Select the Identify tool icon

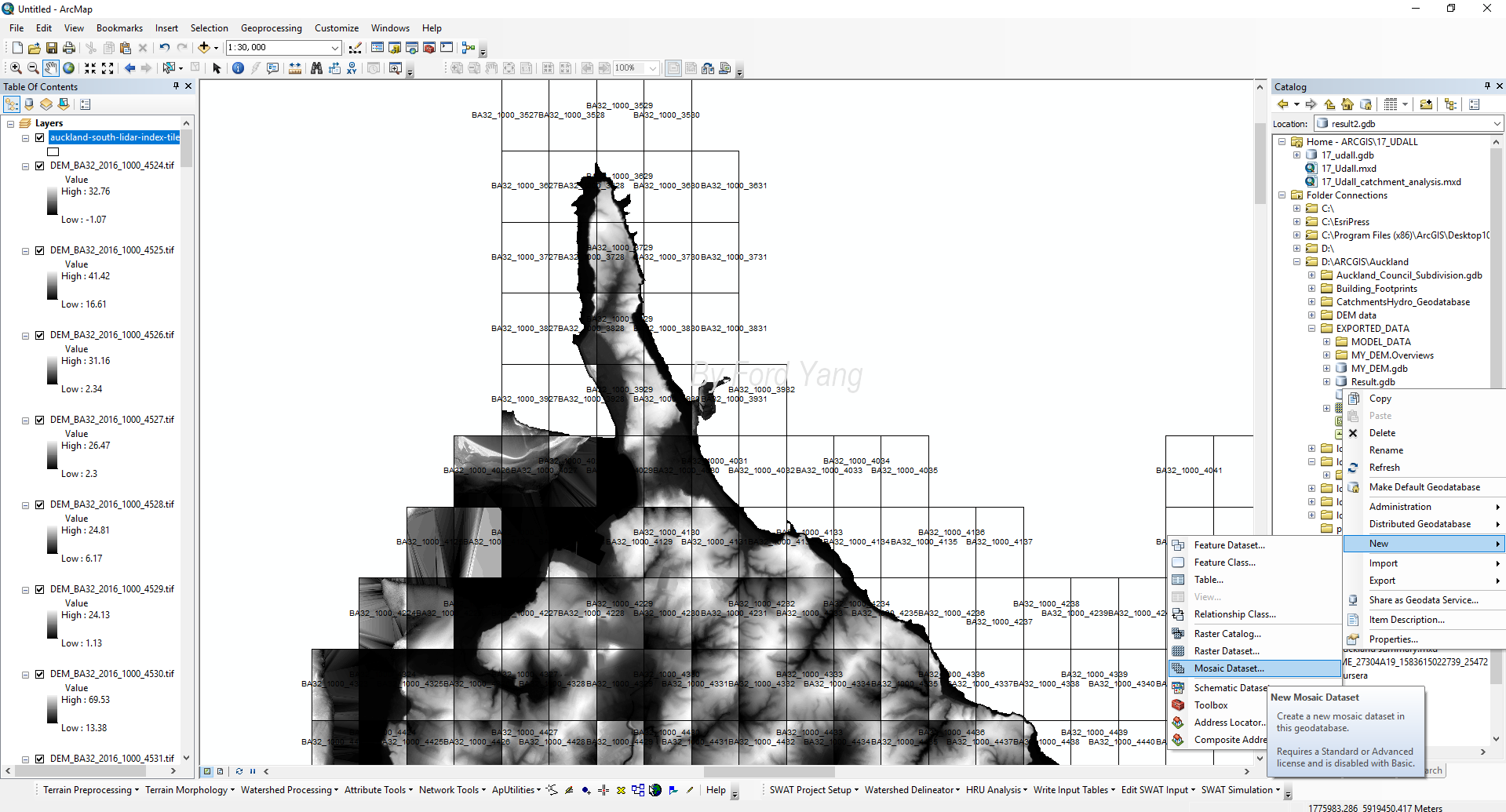(239, 68)
